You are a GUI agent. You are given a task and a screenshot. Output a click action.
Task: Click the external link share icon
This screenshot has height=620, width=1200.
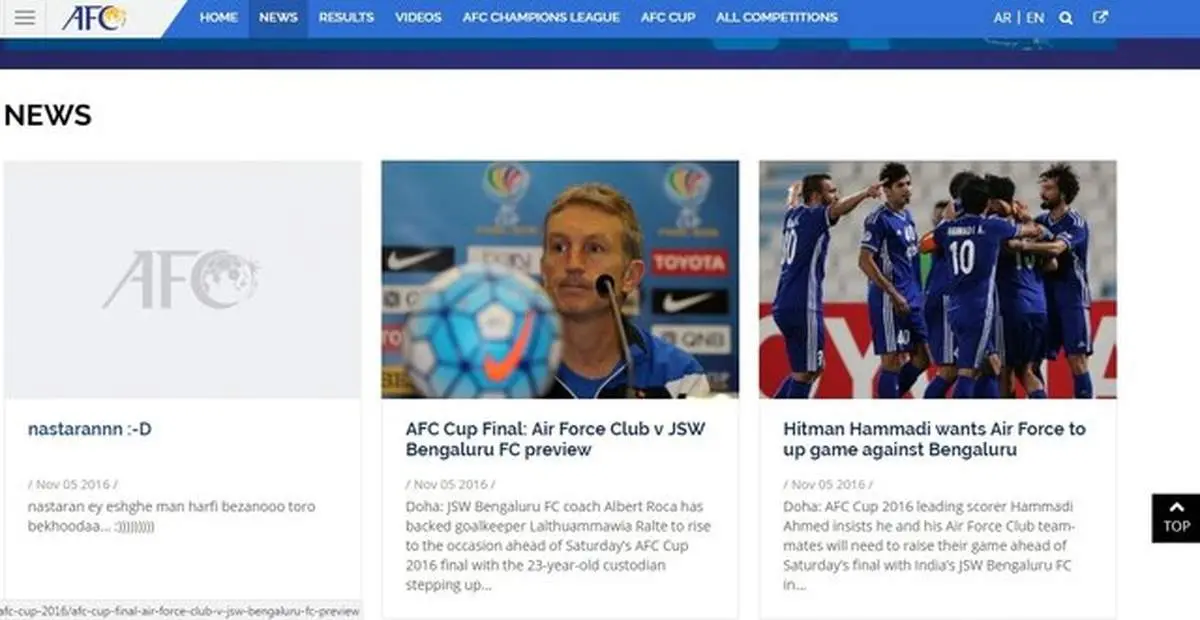click(x=1101, y=17)
